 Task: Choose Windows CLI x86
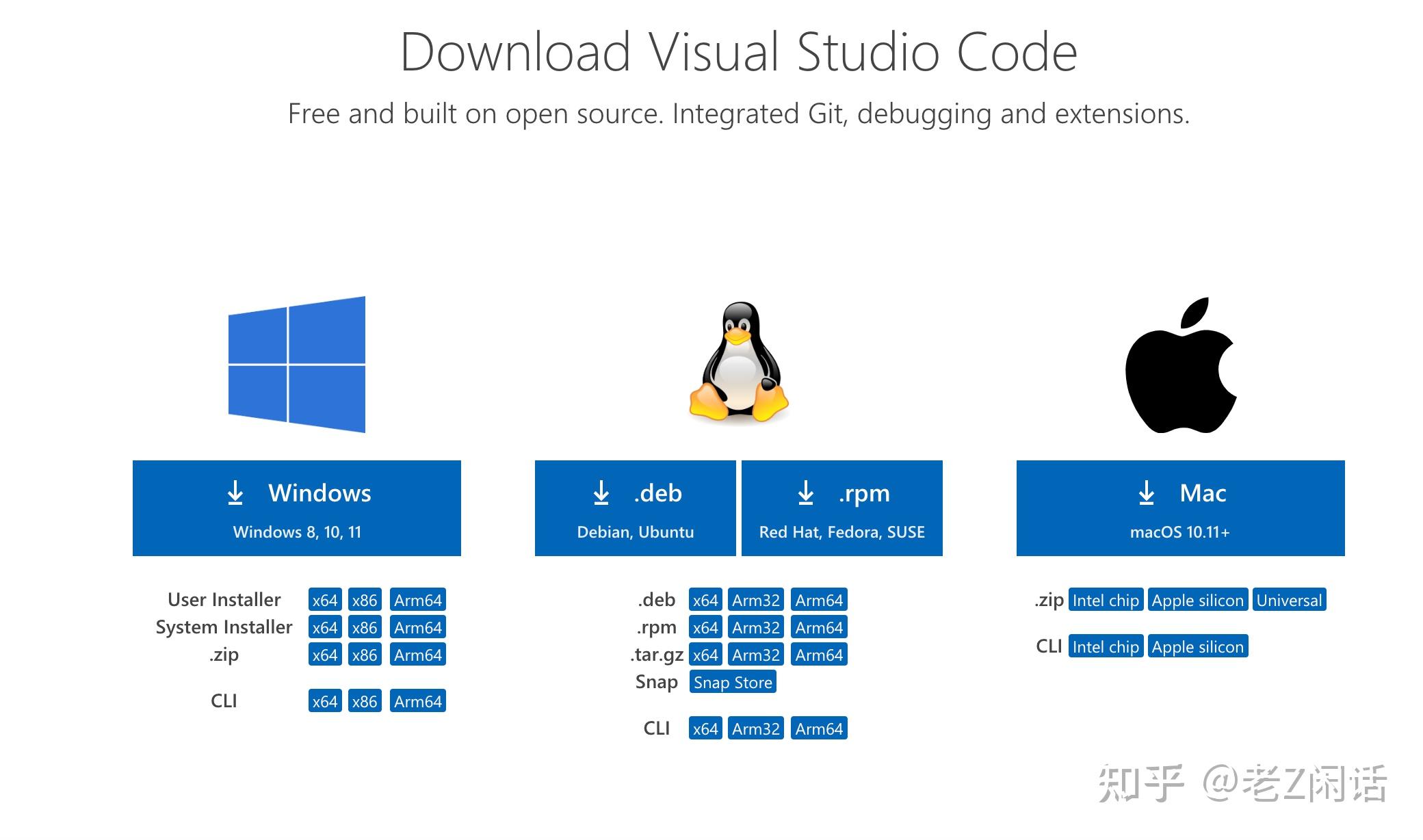365,701
